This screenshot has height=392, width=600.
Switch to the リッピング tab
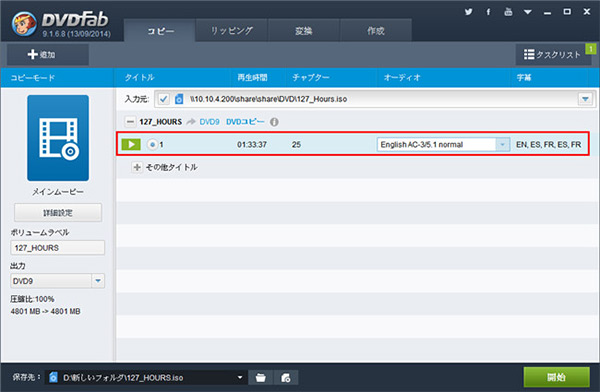pos(232,31)
